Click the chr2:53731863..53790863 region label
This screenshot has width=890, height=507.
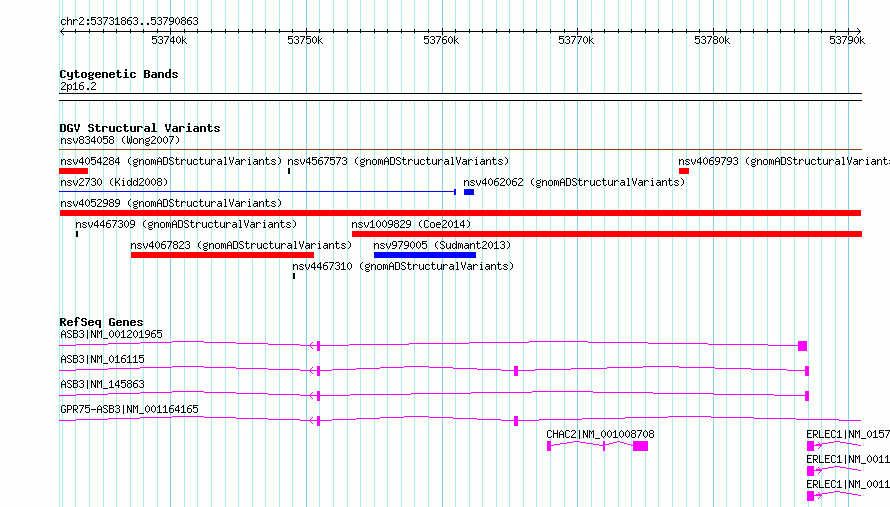129,22
